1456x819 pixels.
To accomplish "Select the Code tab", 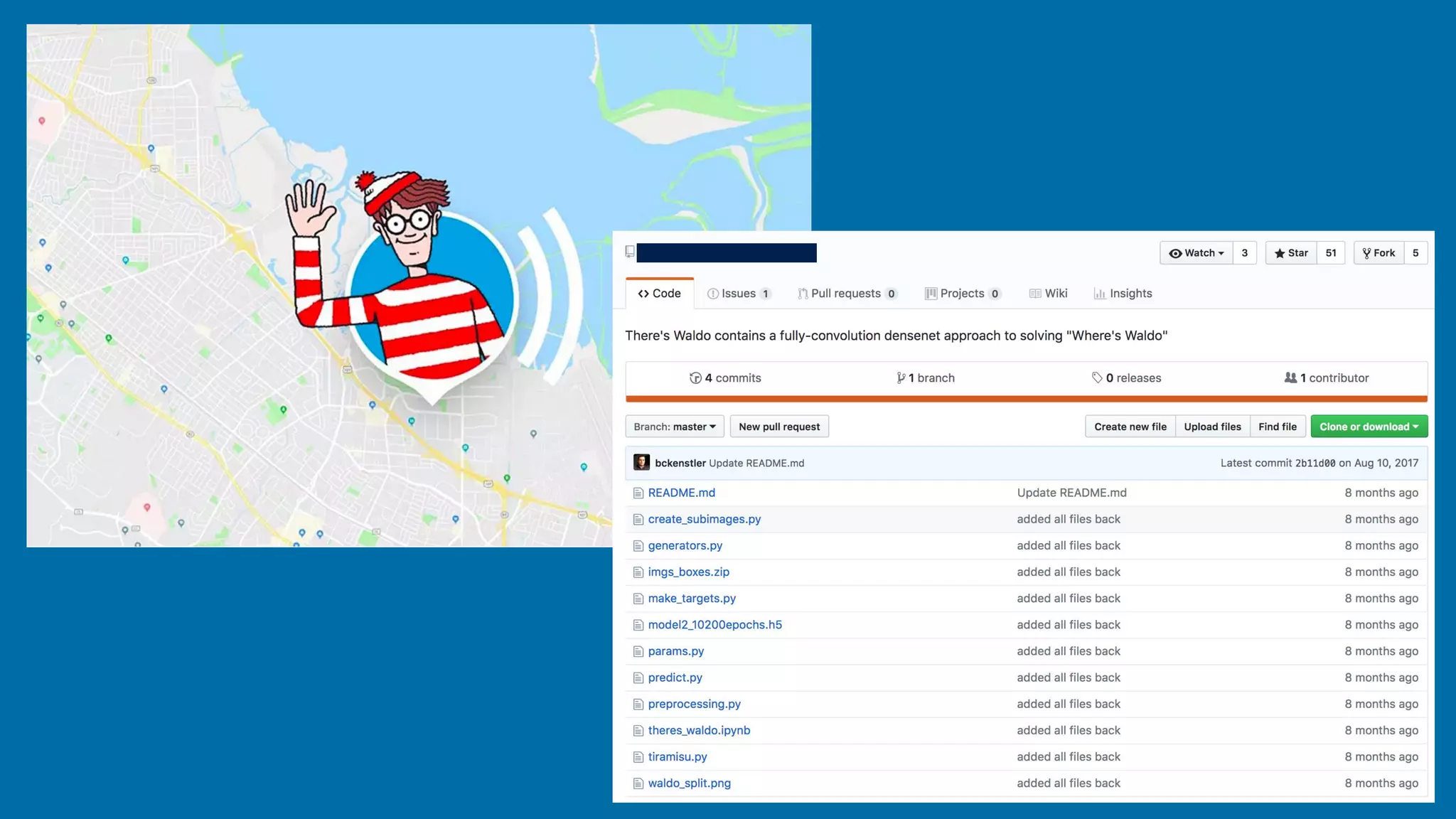I will point(659,293).
